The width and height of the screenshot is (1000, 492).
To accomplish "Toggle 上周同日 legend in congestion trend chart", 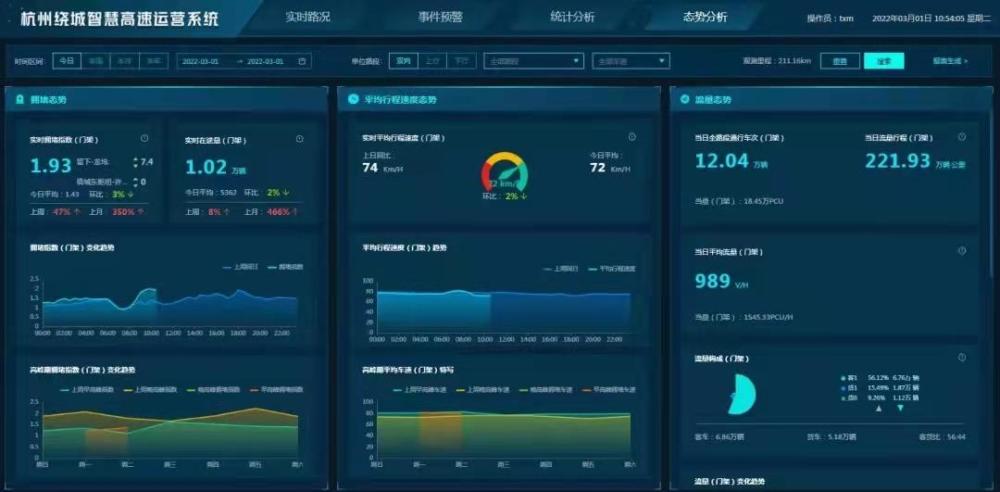I will pyautogui.click(x=240, y=268).
